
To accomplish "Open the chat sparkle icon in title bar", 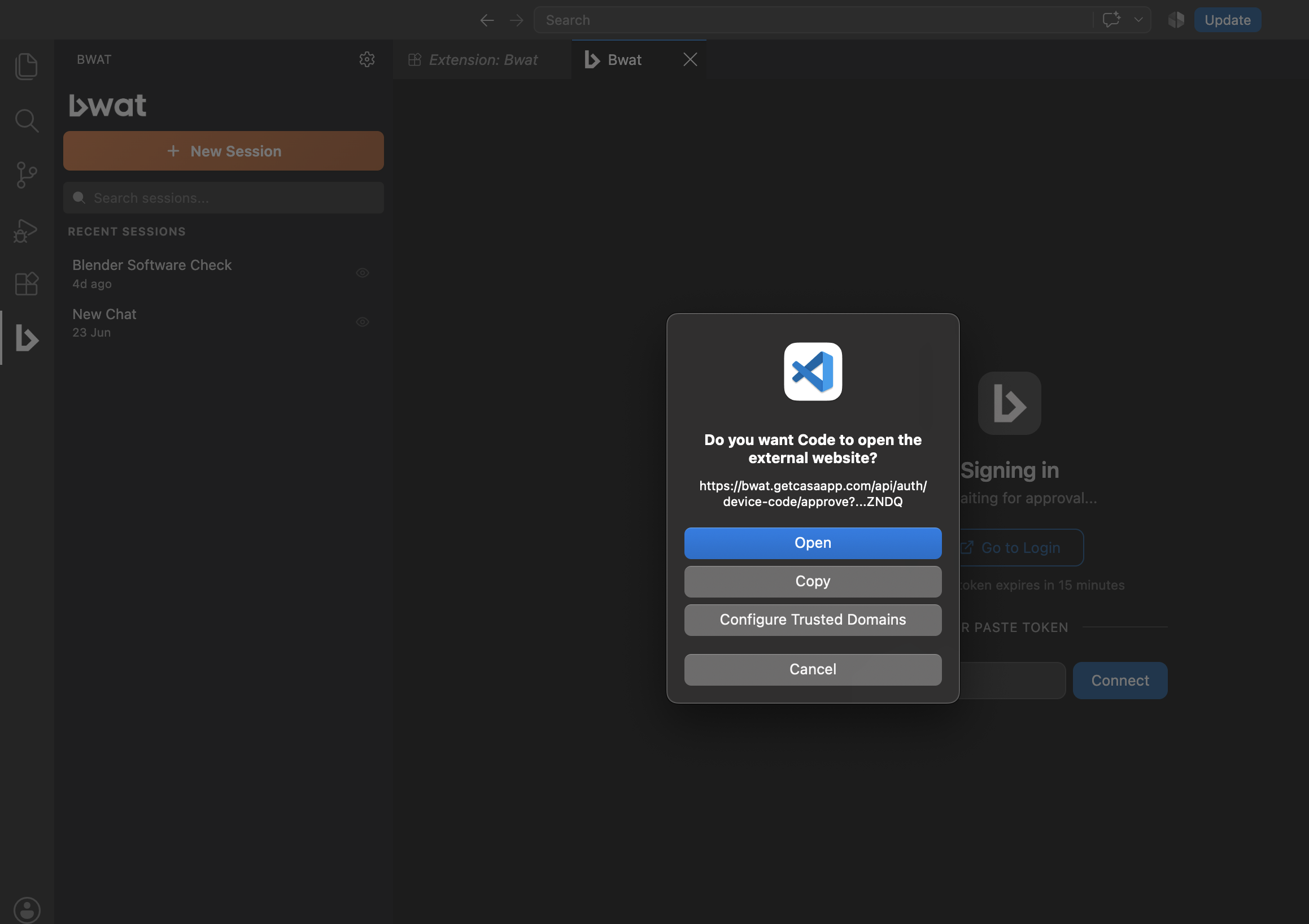I will pyautogui.click(x=1111, y=19).
